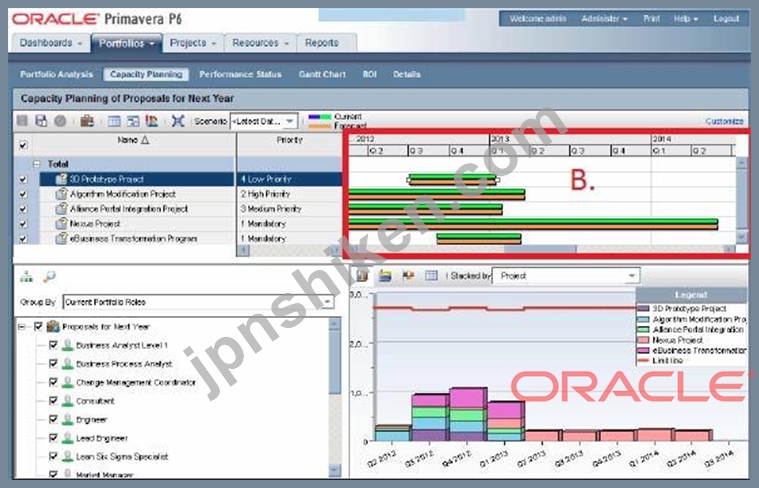Screen dimensions: 759x488
Task: Sort by the Name column header
Action: point(133,140)
